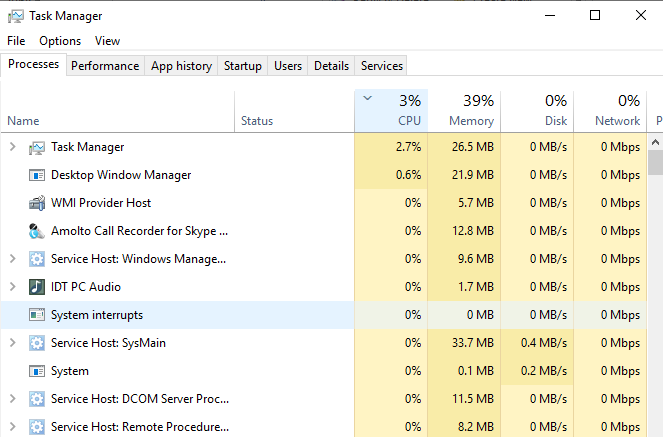Click the 0.2 MB/s disk value for System
The height and width of the screenshot is (437, 663).
click(544, 371)
